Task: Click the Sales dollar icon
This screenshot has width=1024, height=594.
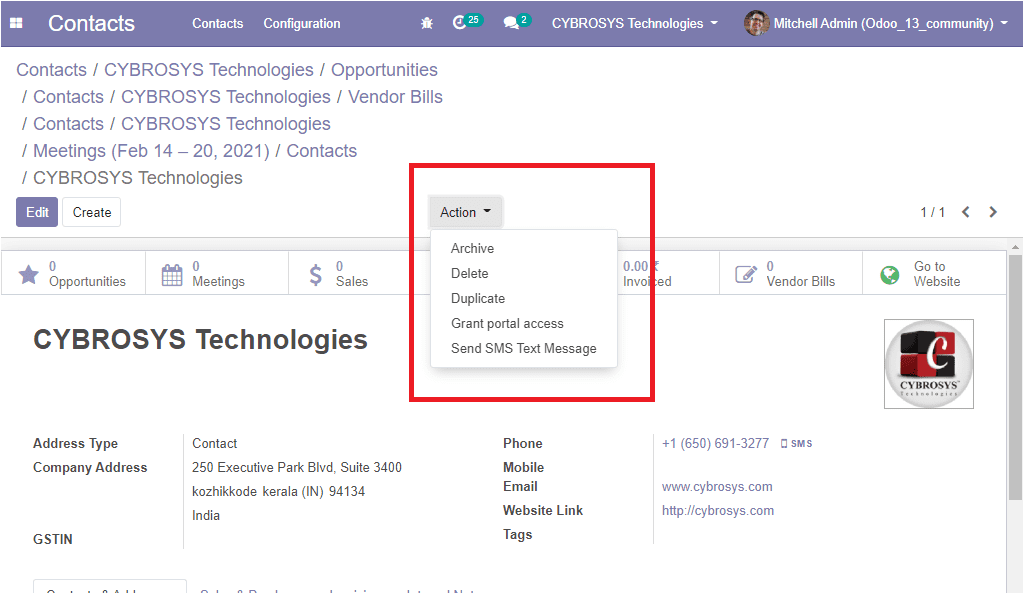Action: (315, 275)
